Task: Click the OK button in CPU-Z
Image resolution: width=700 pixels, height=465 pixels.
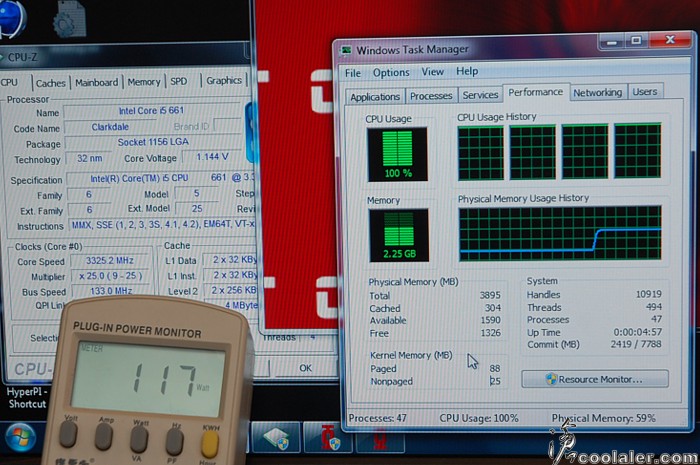Action: 305,368
